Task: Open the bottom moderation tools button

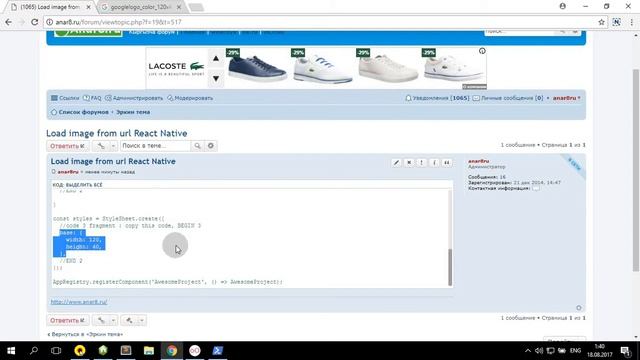Action: (x=129, y=320)
